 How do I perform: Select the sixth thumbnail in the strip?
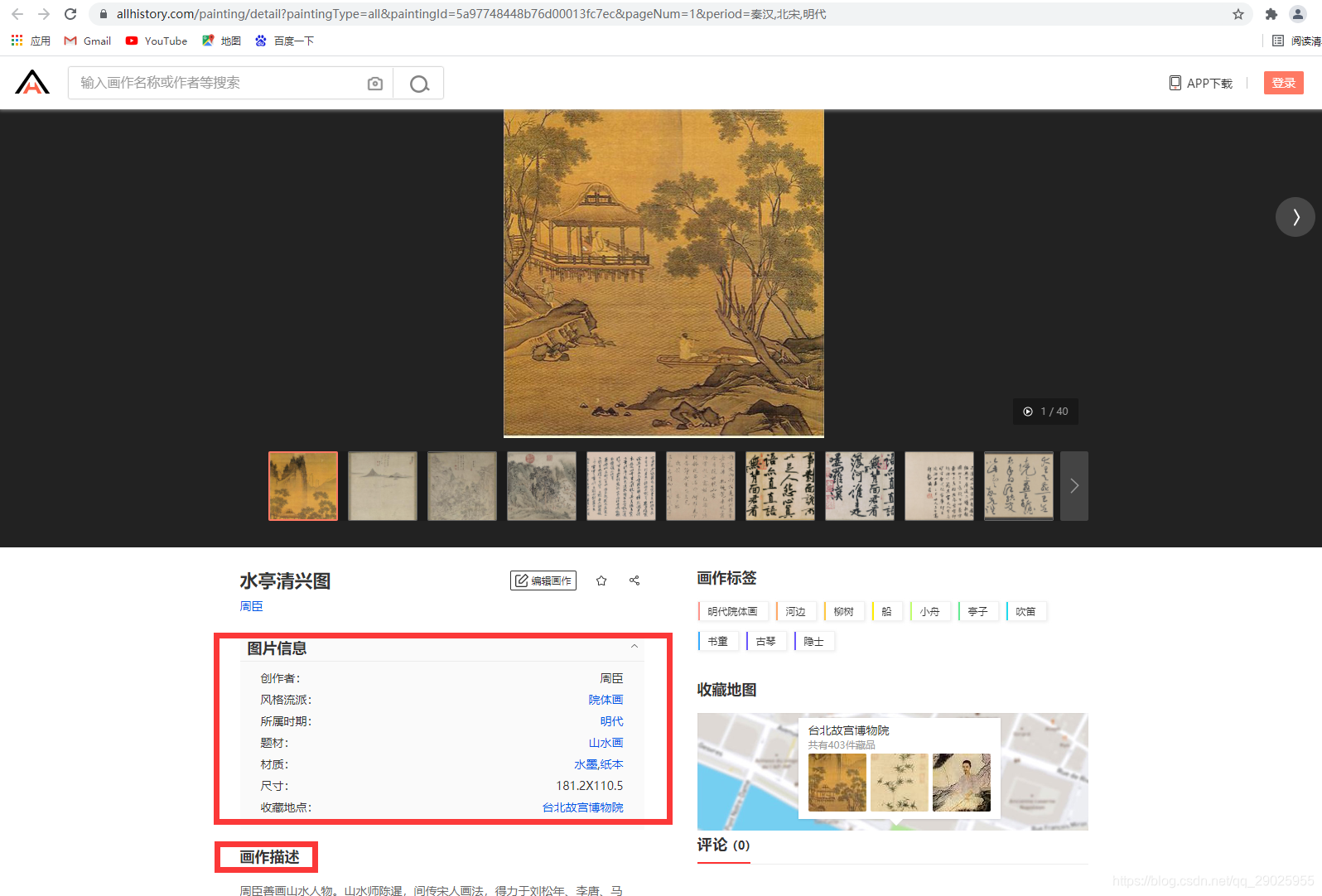pos(701,486)
